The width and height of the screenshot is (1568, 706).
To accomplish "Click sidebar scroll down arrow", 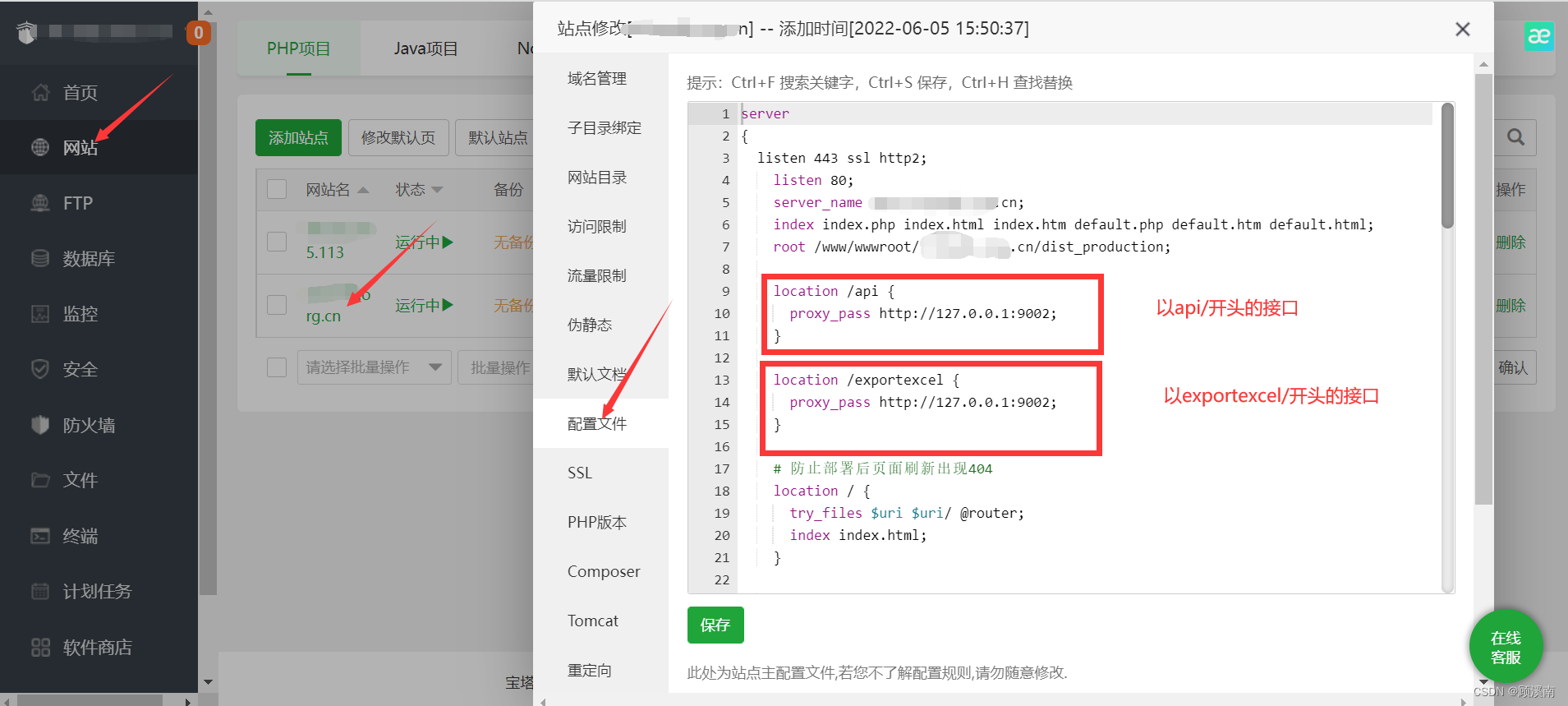I will coord(208,682).
